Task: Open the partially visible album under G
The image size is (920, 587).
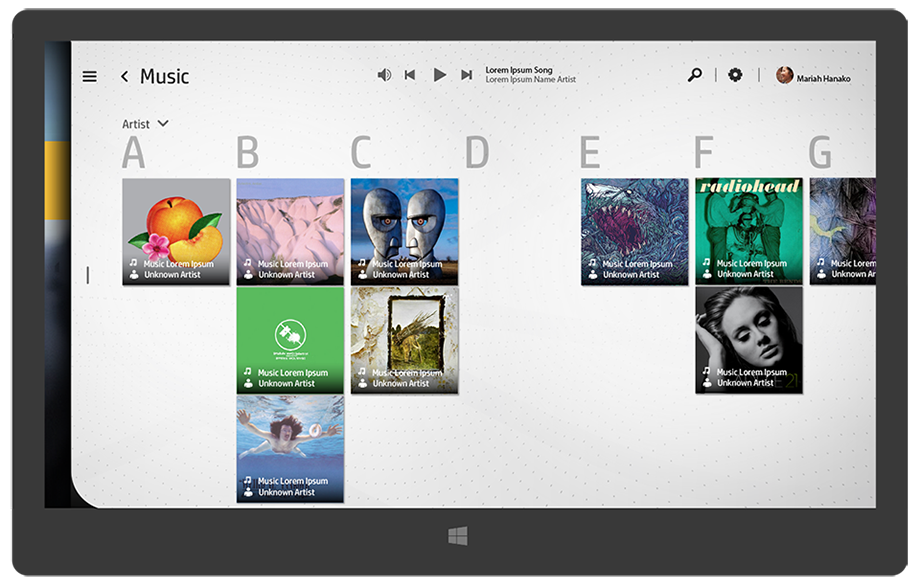Action: pos(843,232)
